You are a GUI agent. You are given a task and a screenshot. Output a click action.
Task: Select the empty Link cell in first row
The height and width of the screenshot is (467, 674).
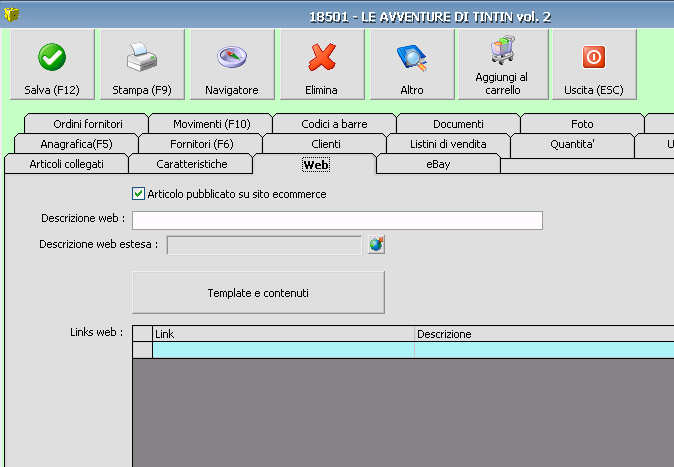pos(284,350)
